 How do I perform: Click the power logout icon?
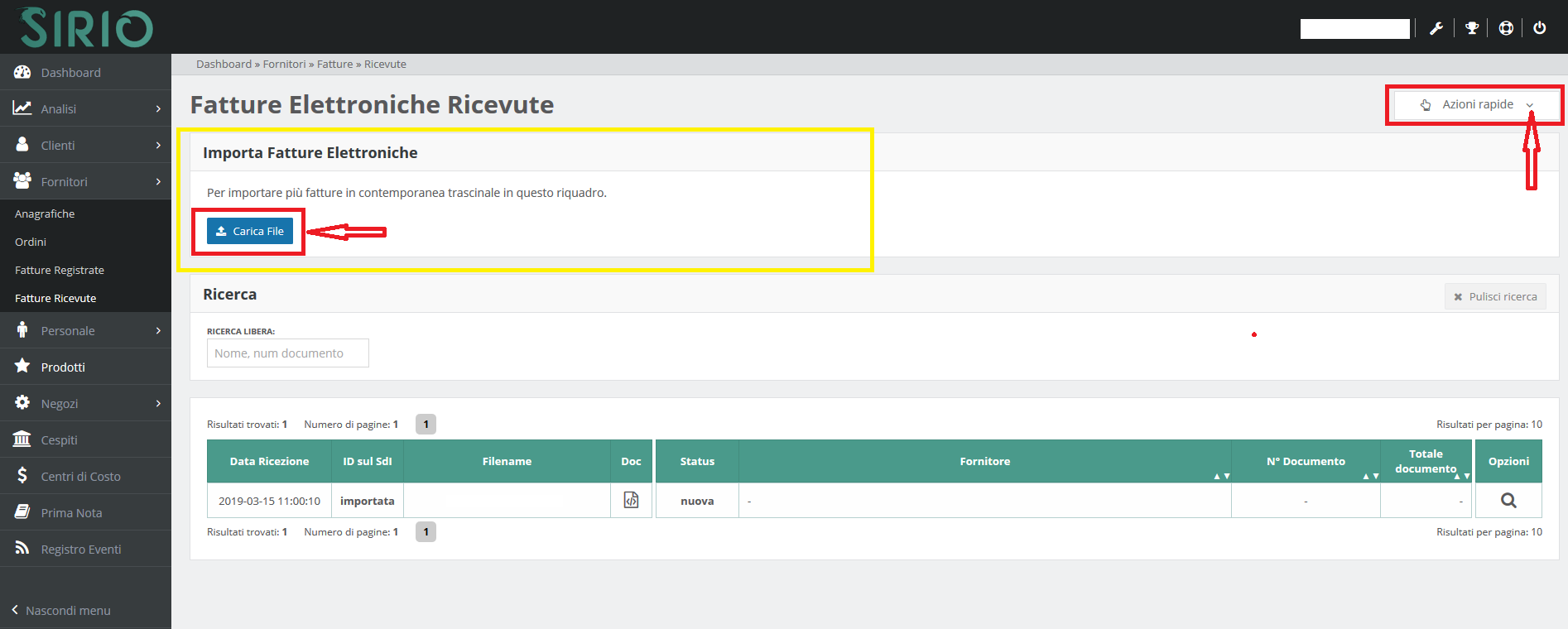coord(1540,28)
